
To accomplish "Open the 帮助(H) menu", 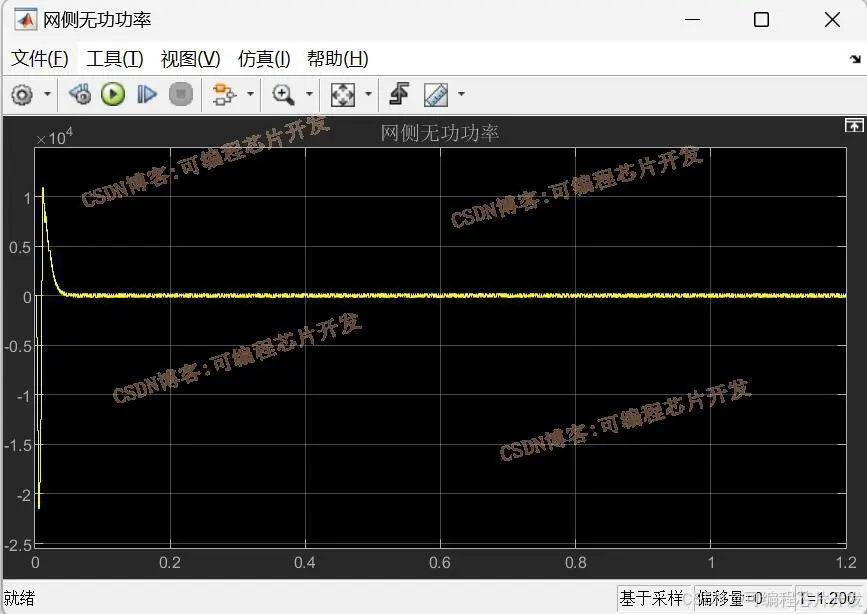I will [338, 59].
